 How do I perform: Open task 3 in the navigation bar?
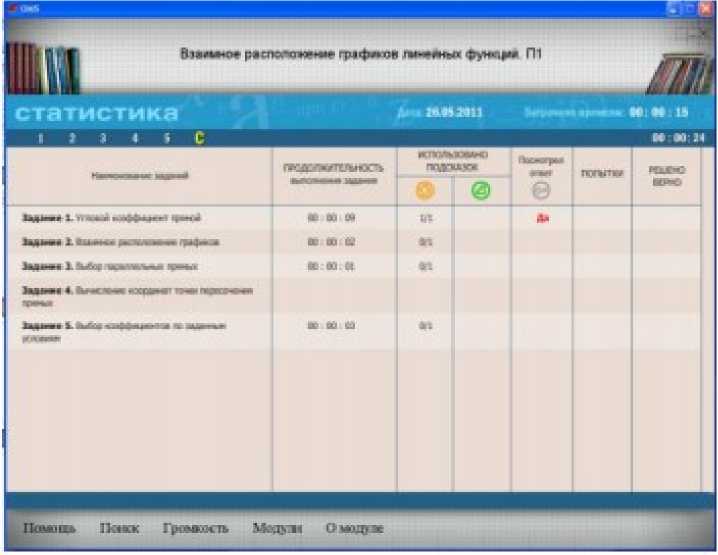point(103,138)
